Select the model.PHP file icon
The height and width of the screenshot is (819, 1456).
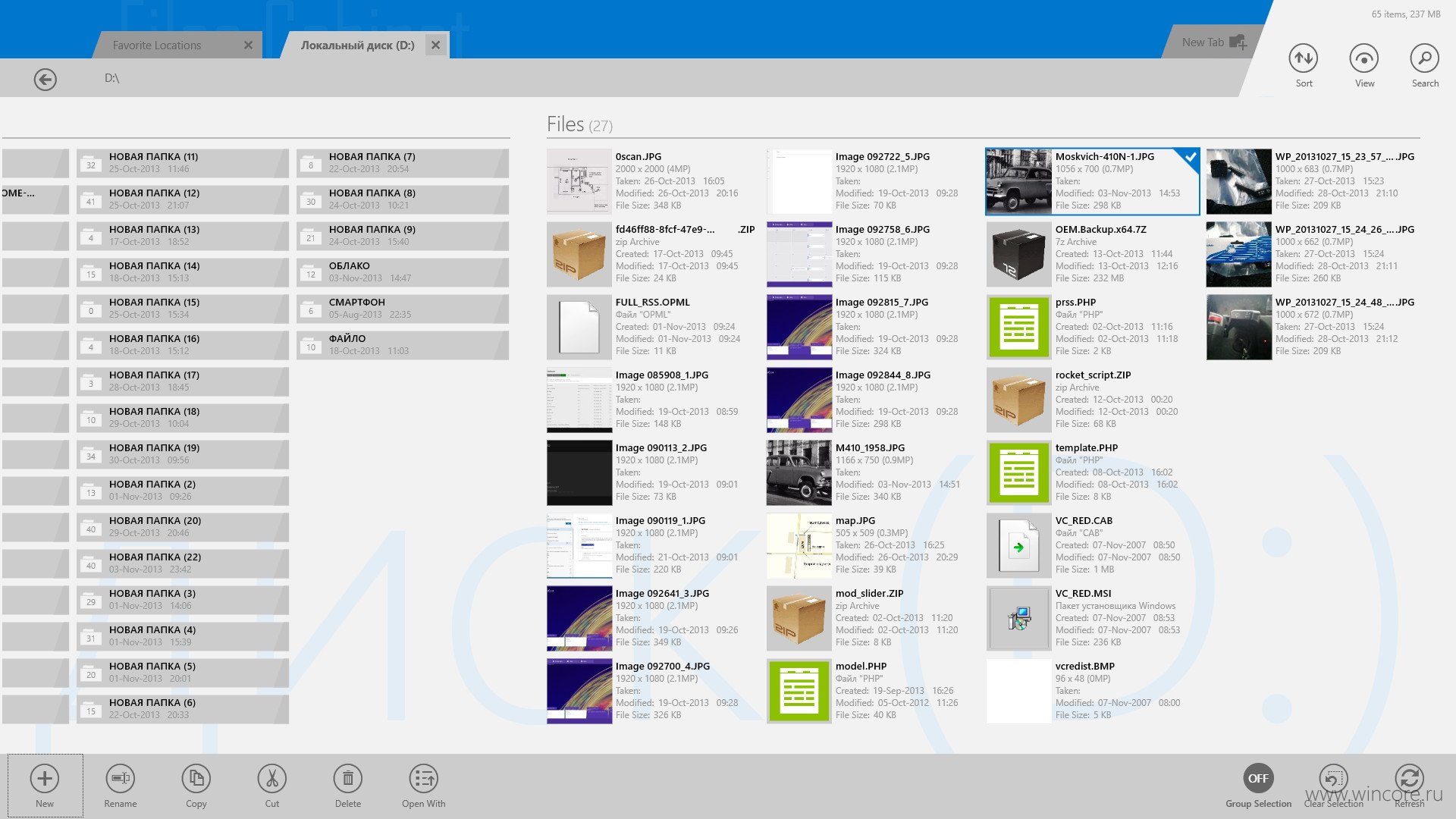point(799,691)
